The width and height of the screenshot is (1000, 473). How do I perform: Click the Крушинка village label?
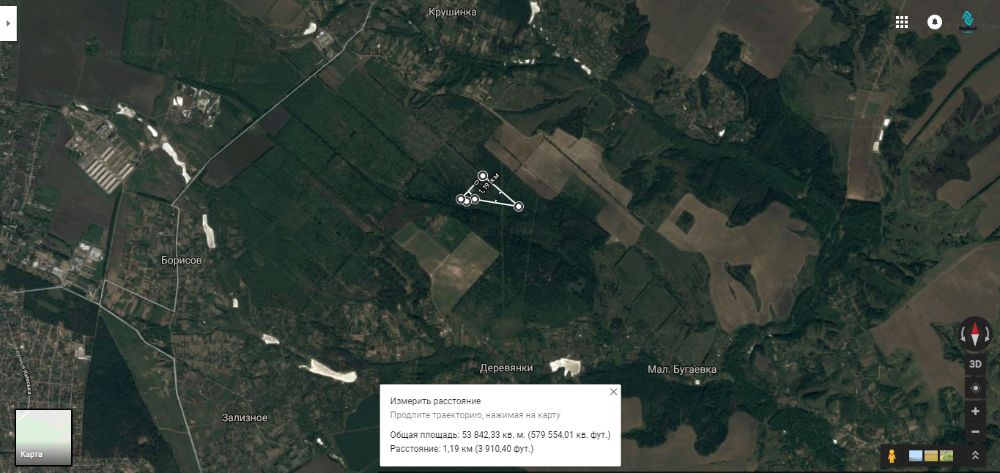coord(452,12)
